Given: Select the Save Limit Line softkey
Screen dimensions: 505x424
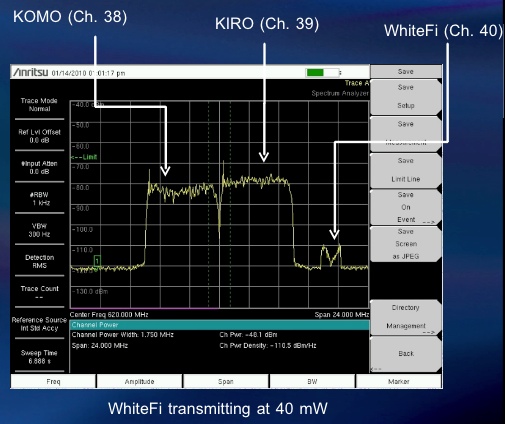Looking at the screenshot, I should click(406, 170).
